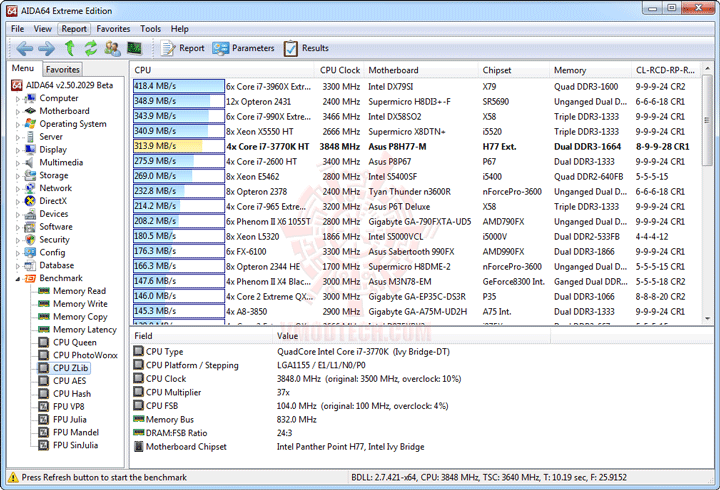
Task: Open the Favorites menu
Action: (x=113, y=29)
